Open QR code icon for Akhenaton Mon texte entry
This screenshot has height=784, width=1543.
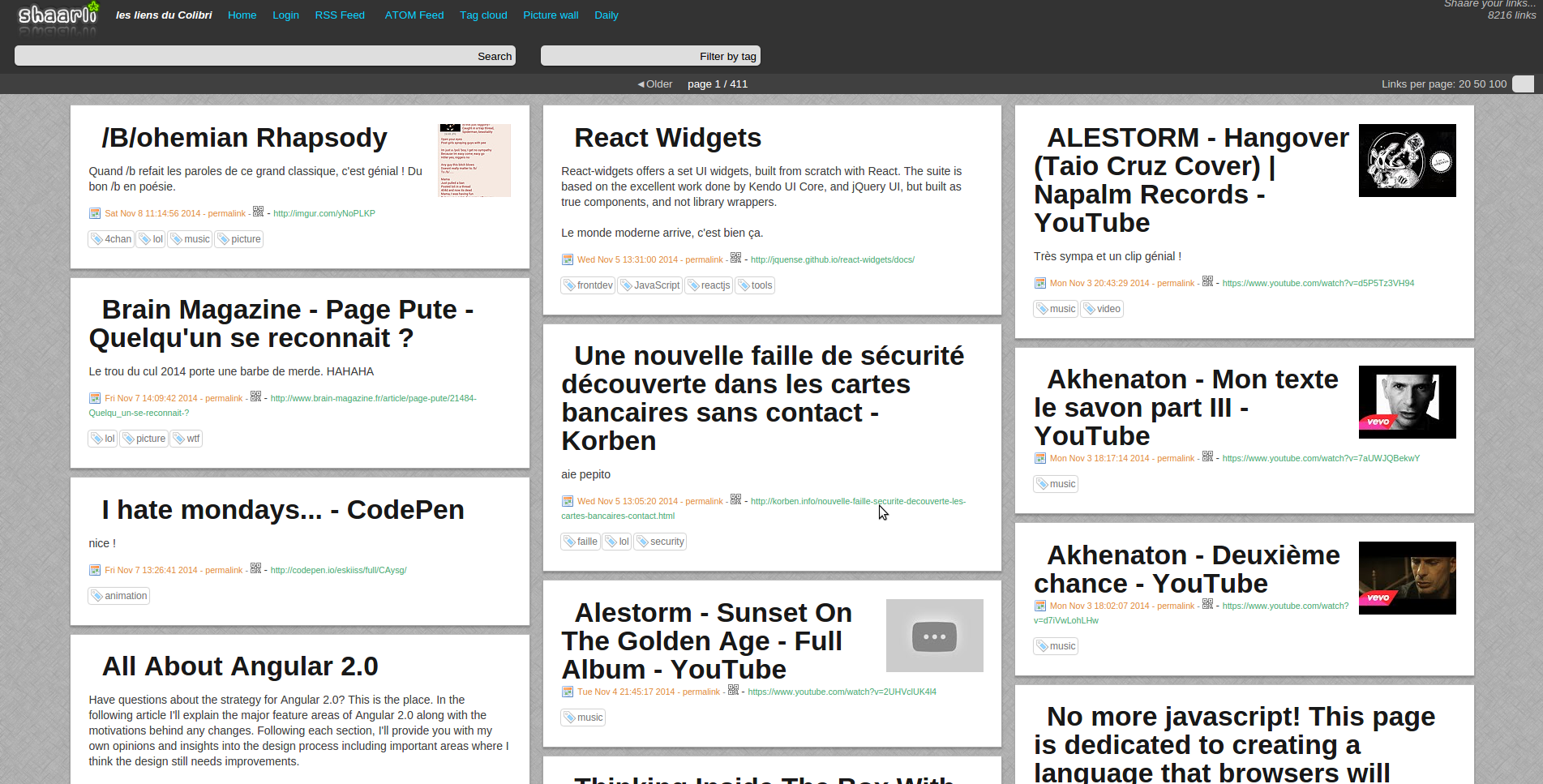click(1207, 456)
